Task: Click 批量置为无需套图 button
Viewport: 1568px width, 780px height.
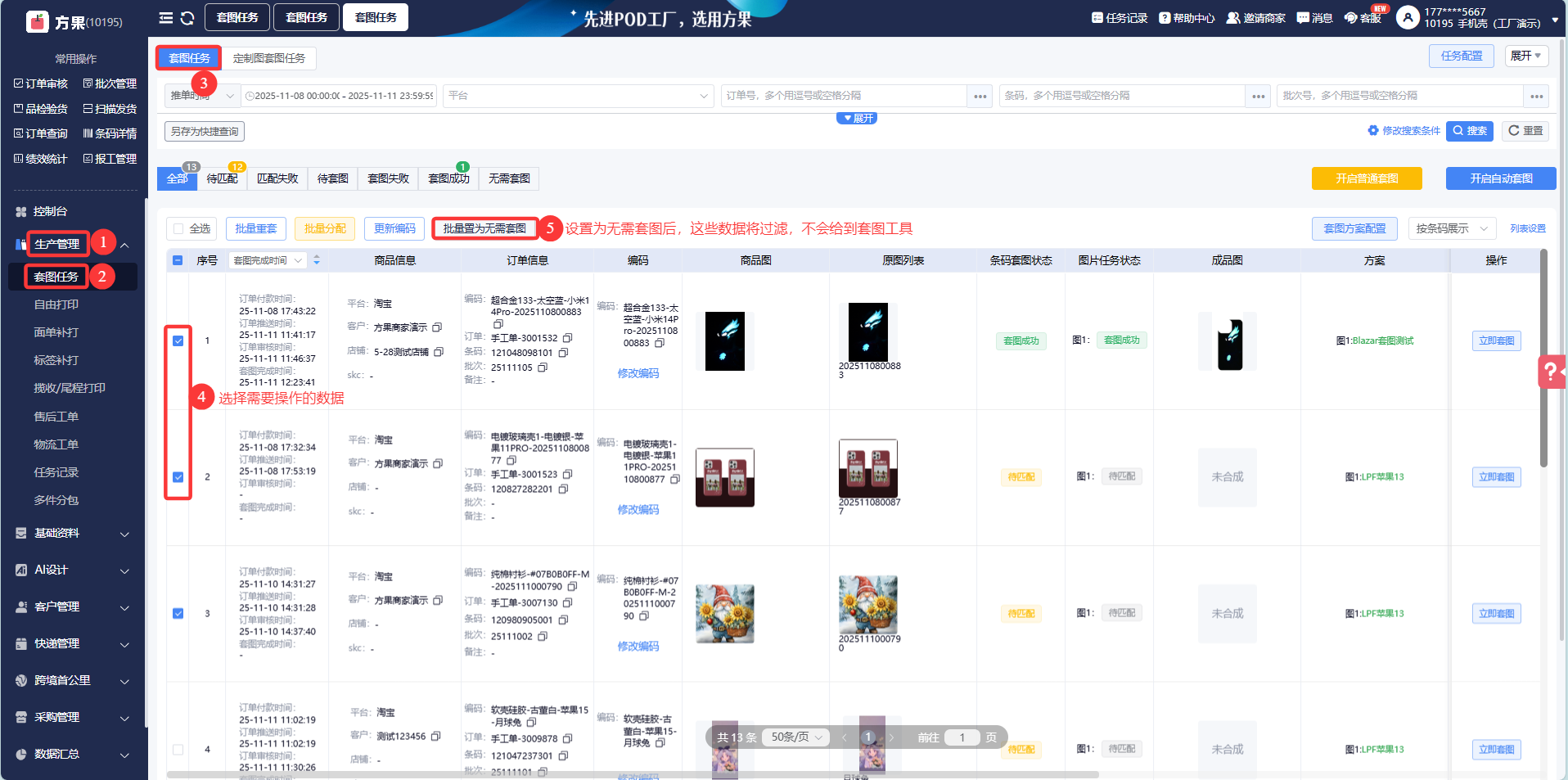Action: pos(484,228)
